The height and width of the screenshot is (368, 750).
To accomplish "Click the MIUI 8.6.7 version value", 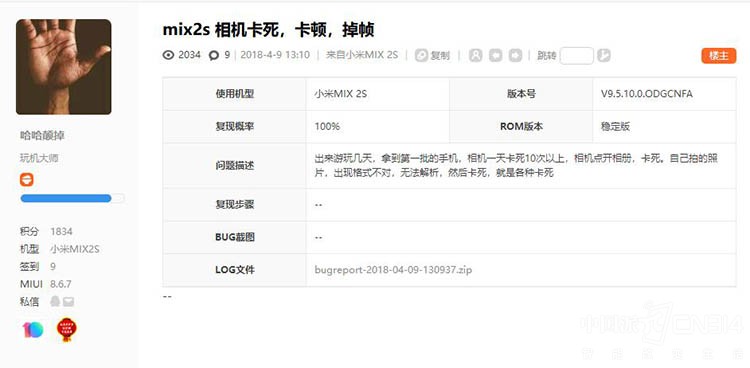I will [61, 284].
